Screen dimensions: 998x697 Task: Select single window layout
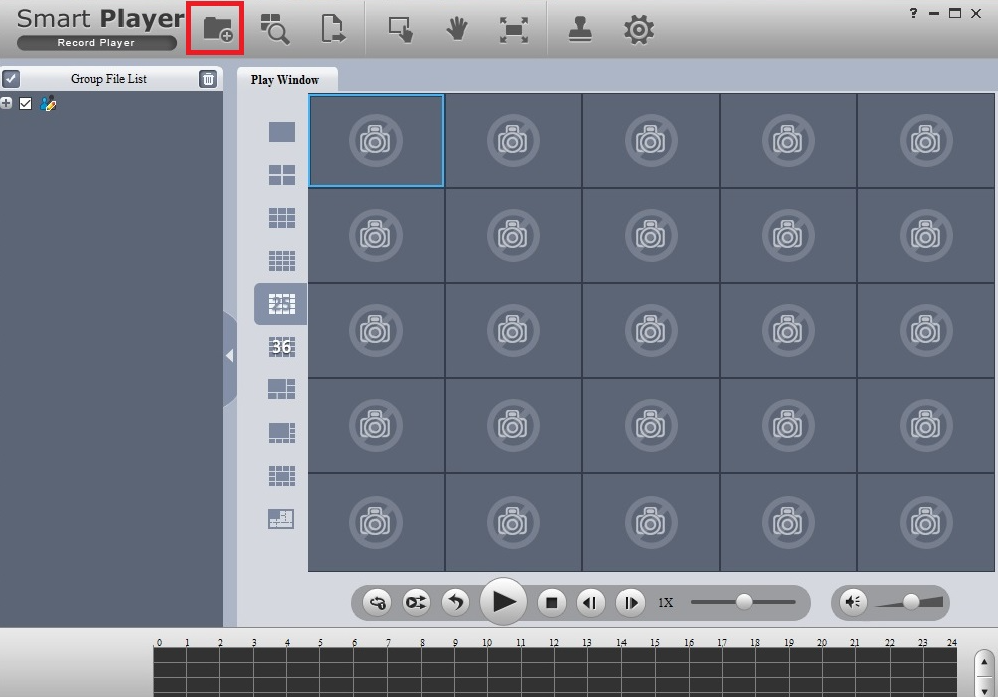click(x=281, y=132)
